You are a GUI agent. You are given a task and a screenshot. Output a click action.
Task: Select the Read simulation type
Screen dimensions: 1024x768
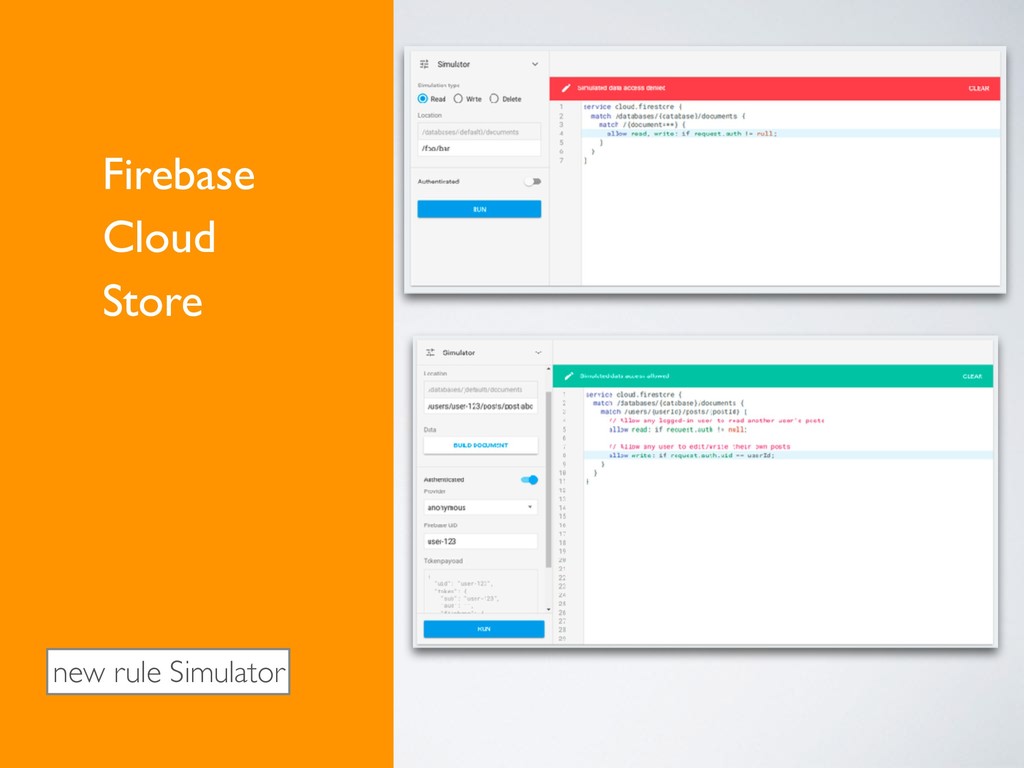423,99
